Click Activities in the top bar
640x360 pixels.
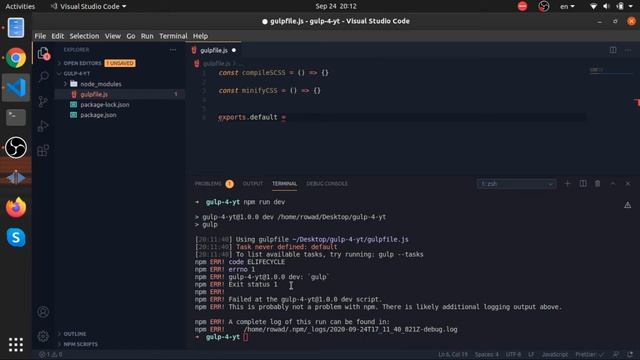[20, 7]
